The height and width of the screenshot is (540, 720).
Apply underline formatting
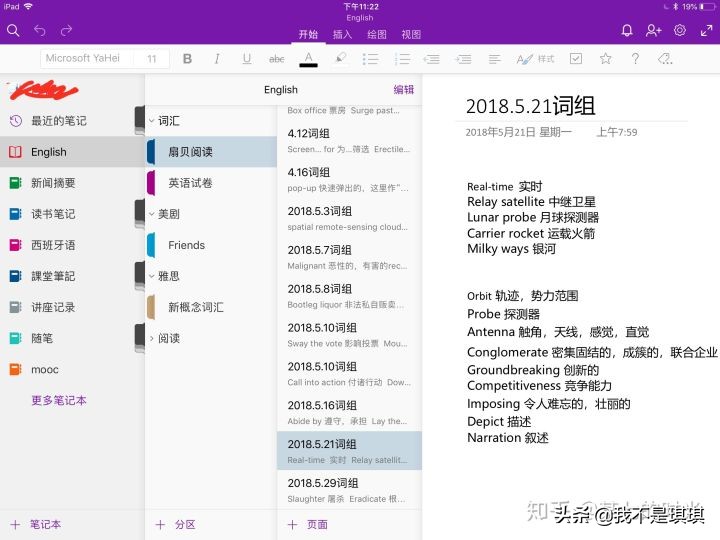247,59
